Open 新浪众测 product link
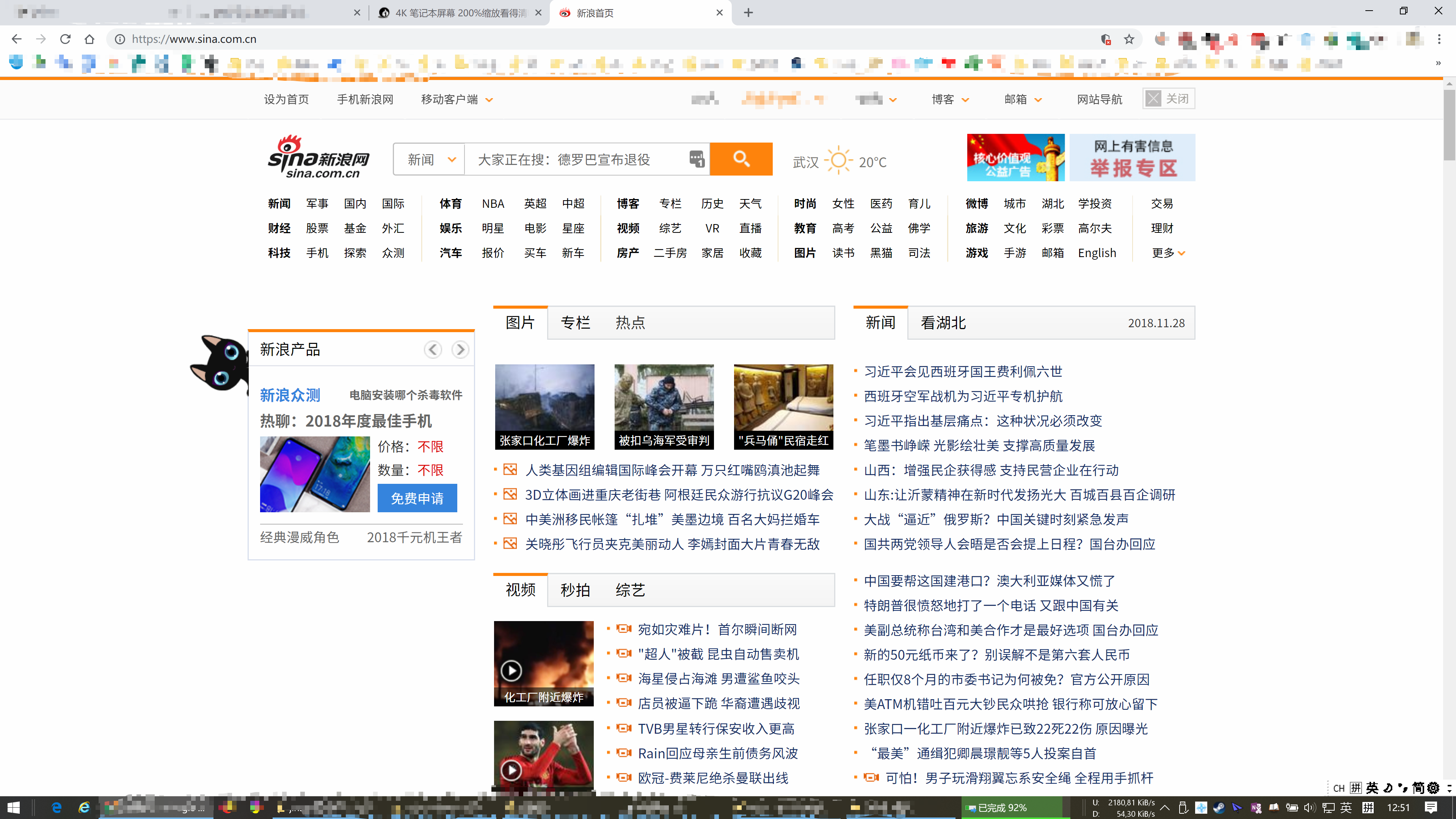Viewport: 1456px width, 819px height. click(290, 395)
